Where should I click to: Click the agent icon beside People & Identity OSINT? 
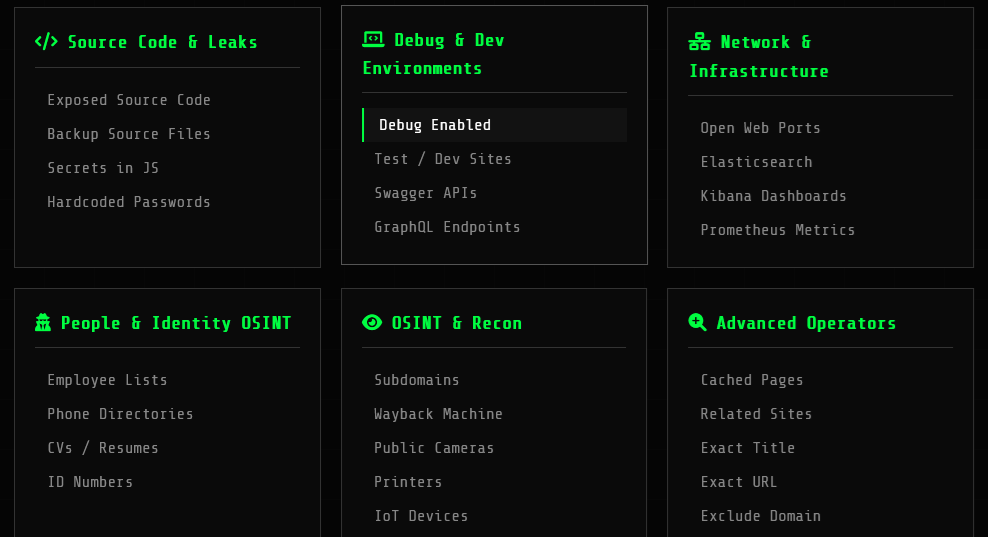tap(43, 323)
